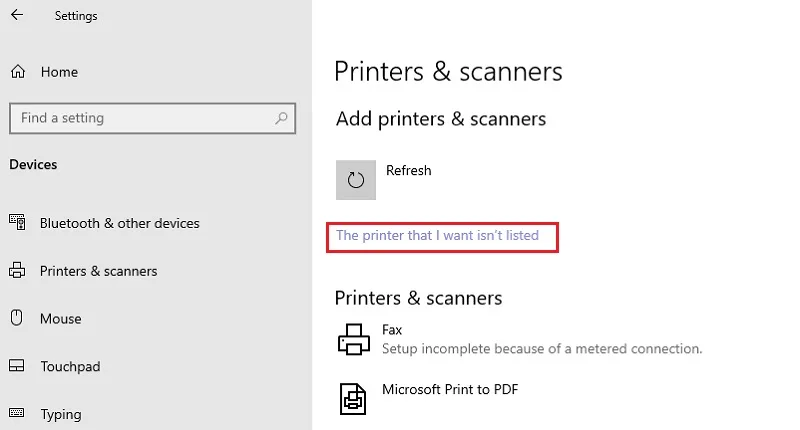The width and height of the screenshot is (800, 430).
Task: Open the Typing settings label
Action: (61, 414)
